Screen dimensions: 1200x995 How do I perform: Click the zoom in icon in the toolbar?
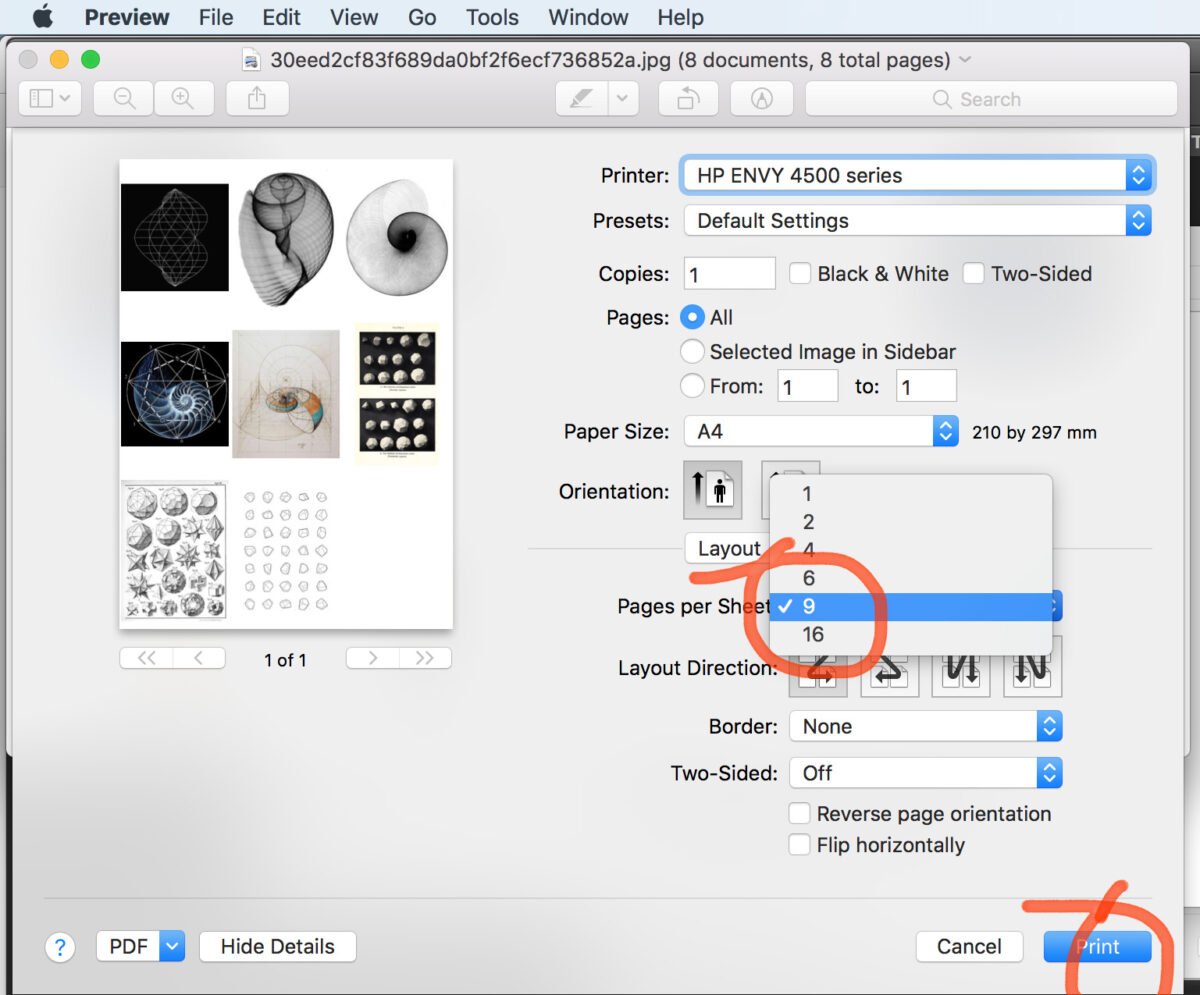[184, 98]
